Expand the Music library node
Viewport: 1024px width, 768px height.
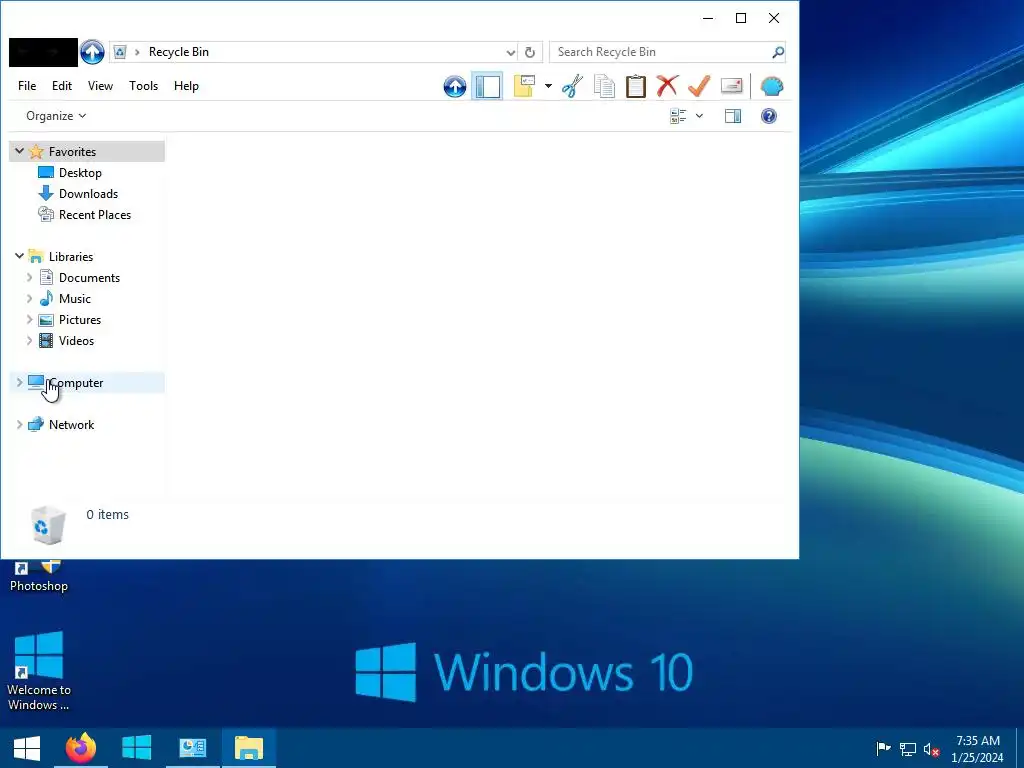point(29,298)
